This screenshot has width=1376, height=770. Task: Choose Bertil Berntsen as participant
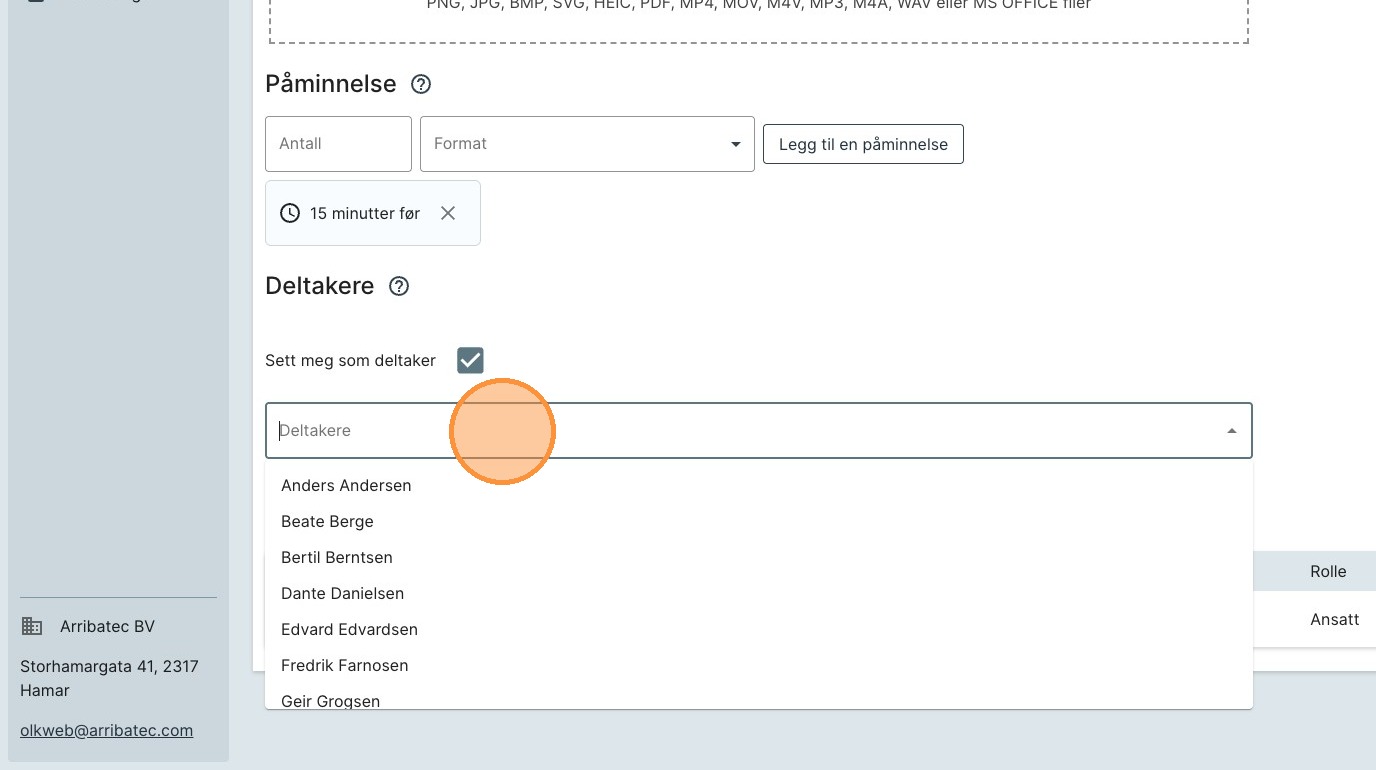[x=336, y=558]
